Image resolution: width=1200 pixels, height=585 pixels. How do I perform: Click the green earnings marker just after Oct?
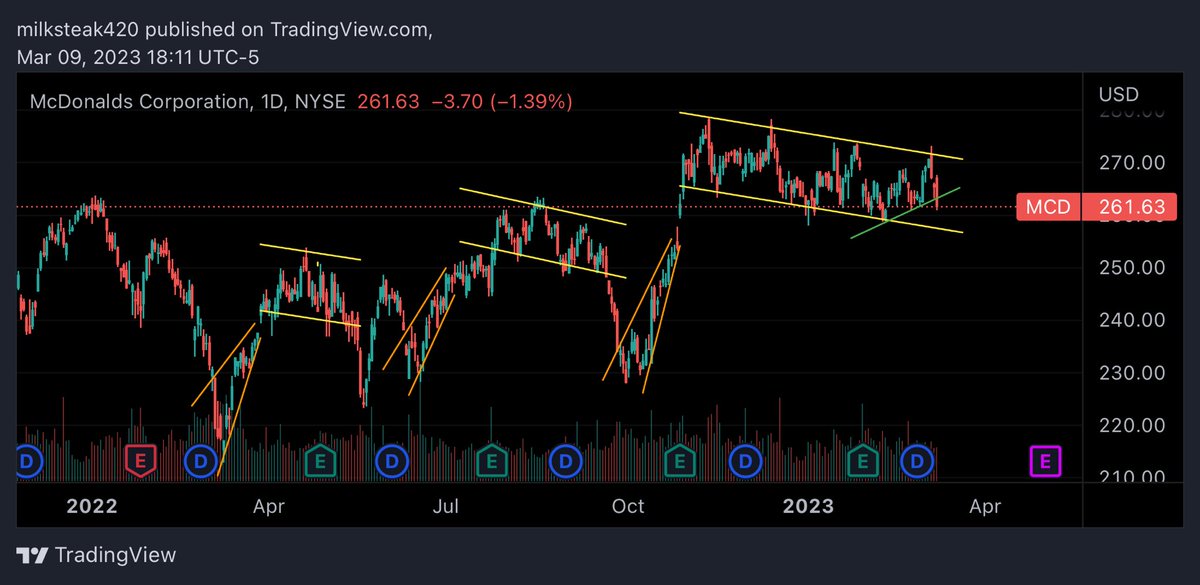[x=680, y=461]
